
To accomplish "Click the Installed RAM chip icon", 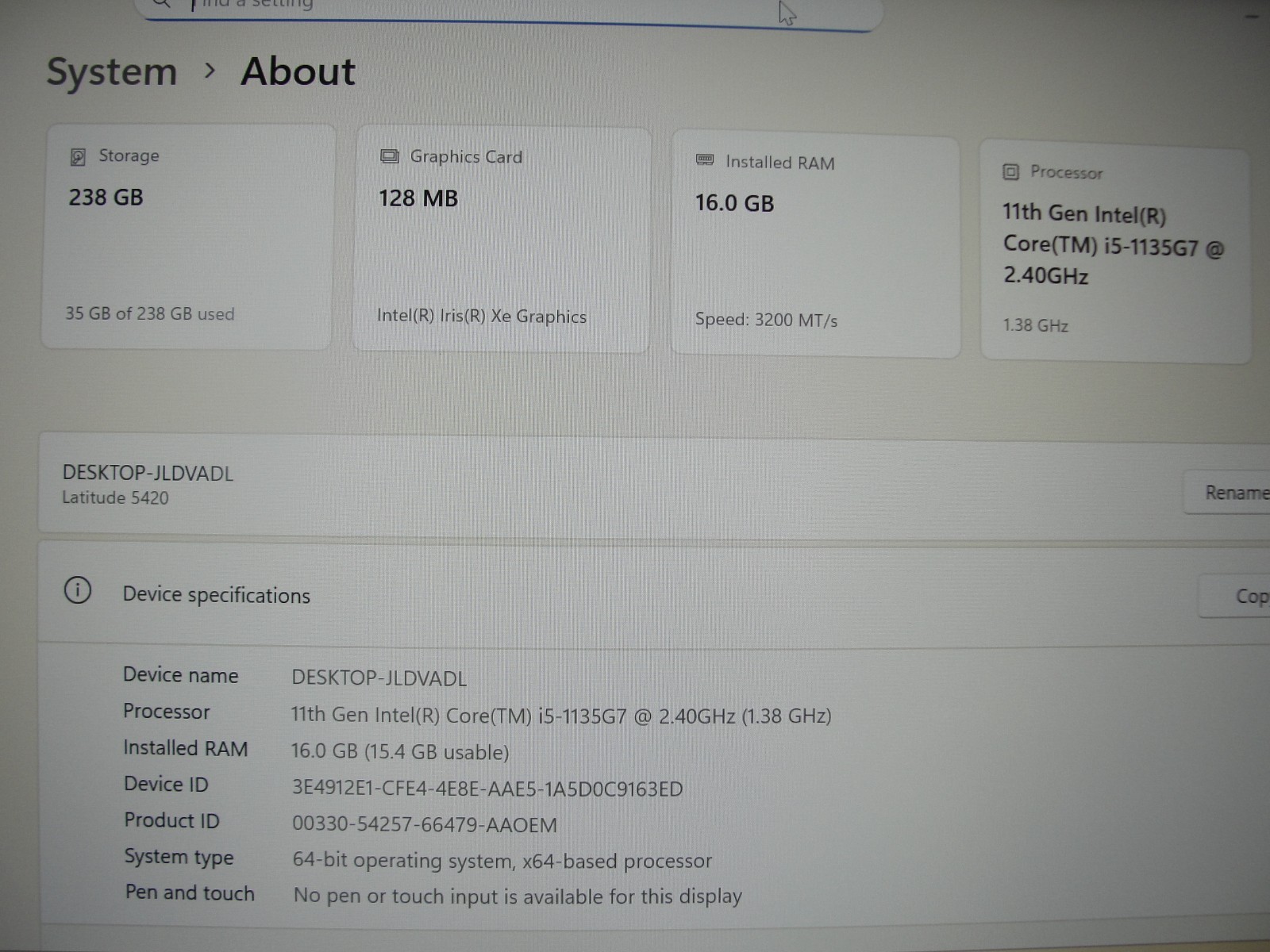I will pyautogui.click(x=705, y=160).
